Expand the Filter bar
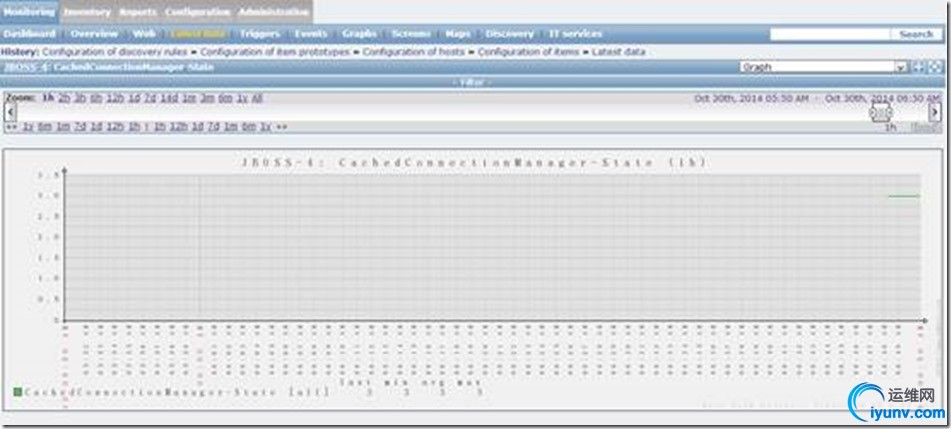The width and height of the screenshot is (951, 429). click(473, 83)
